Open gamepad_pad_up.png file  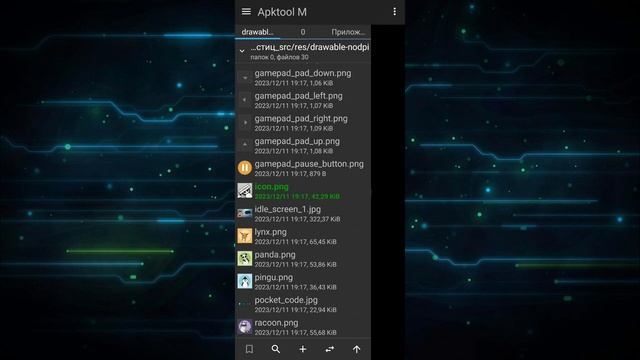(303, 145)
